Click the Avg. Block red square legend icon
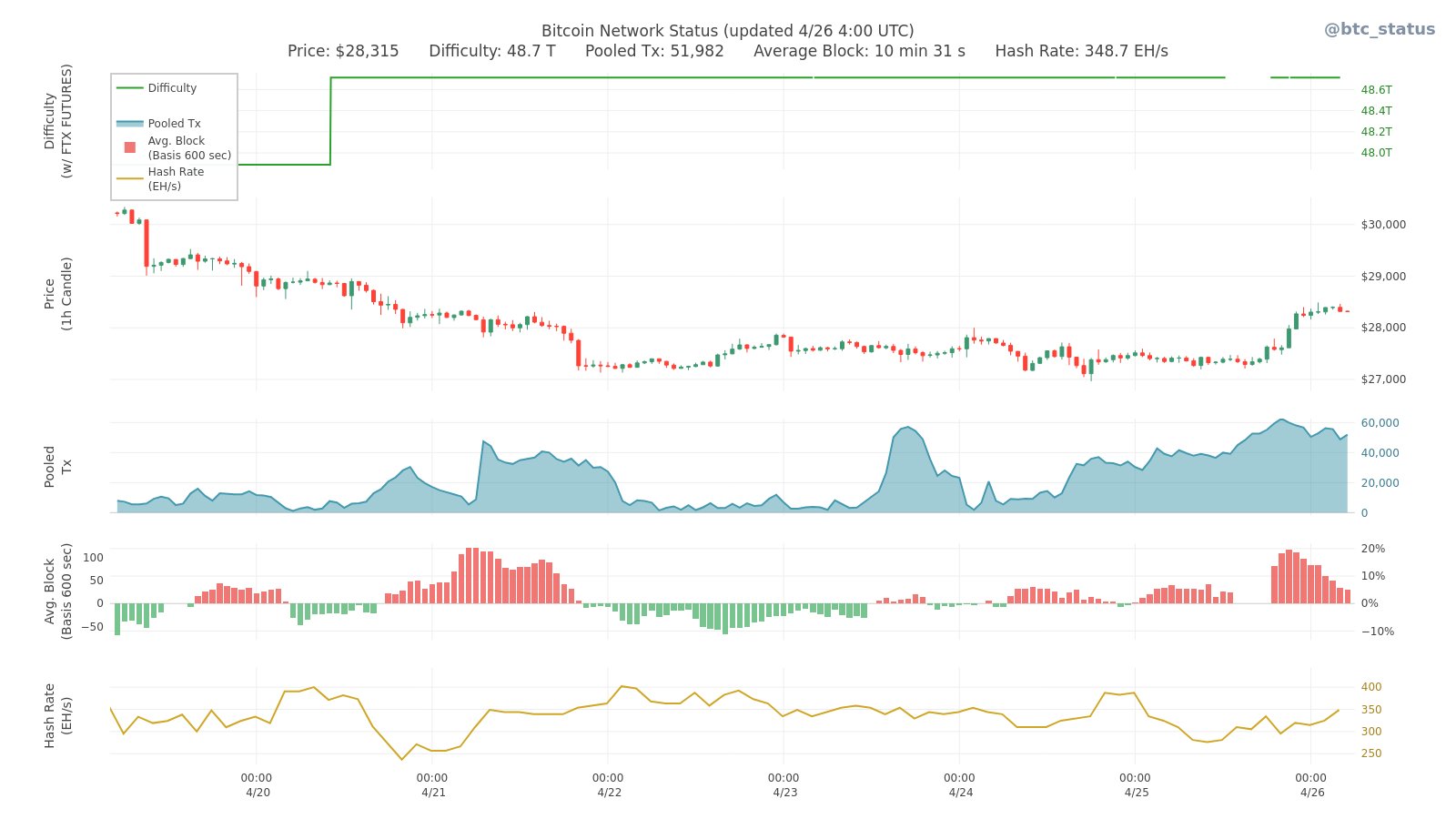This screenshot has height=819, width=1456. pyautogui.click(x=129, y=146)
